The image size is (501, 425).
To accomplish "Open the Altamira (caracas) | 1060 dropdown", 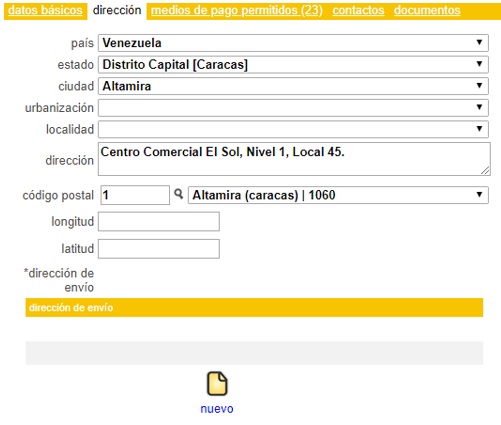I will tap(338, 195).
